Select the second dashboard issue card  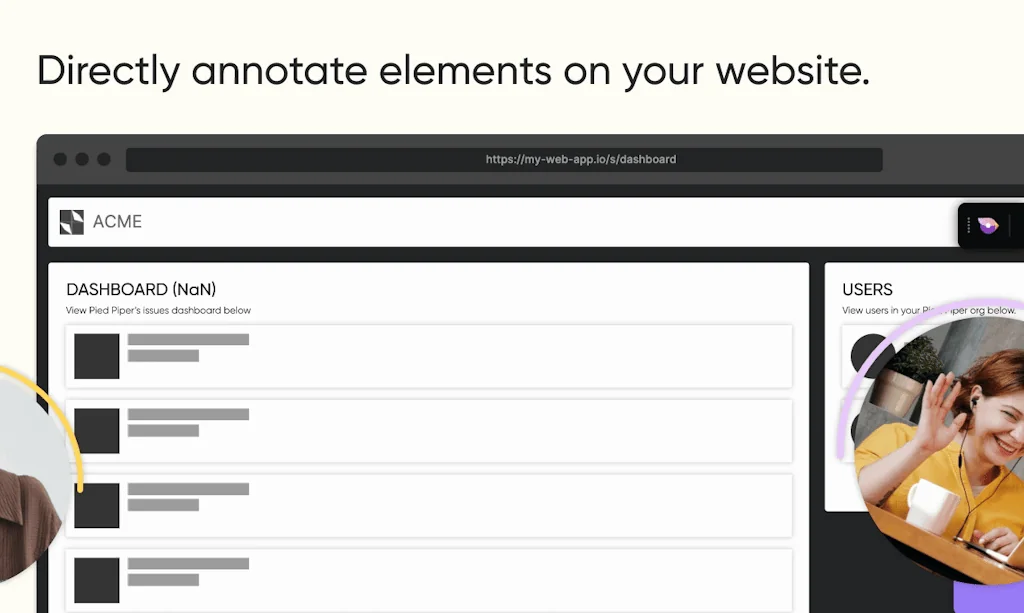pyautogui.click(x=429, y=431)
